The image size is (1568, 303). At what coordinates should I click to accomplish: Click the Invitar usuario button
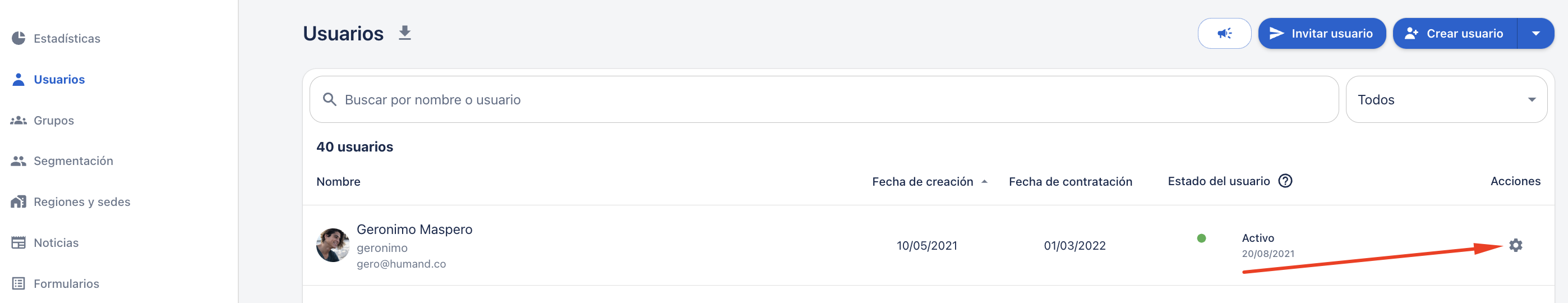point(1321,34)
